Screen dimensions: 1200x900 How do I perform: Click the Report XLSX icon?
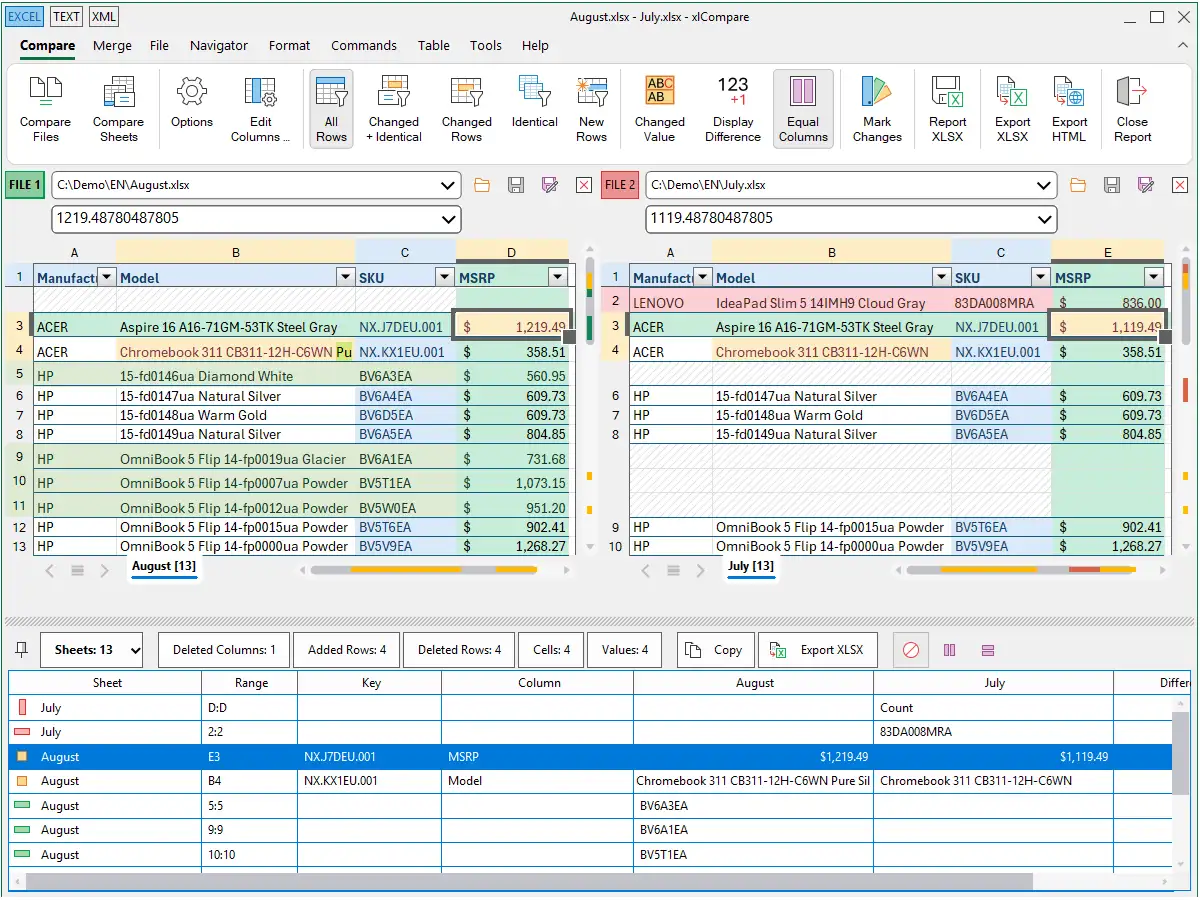click(x=947, y=109)
